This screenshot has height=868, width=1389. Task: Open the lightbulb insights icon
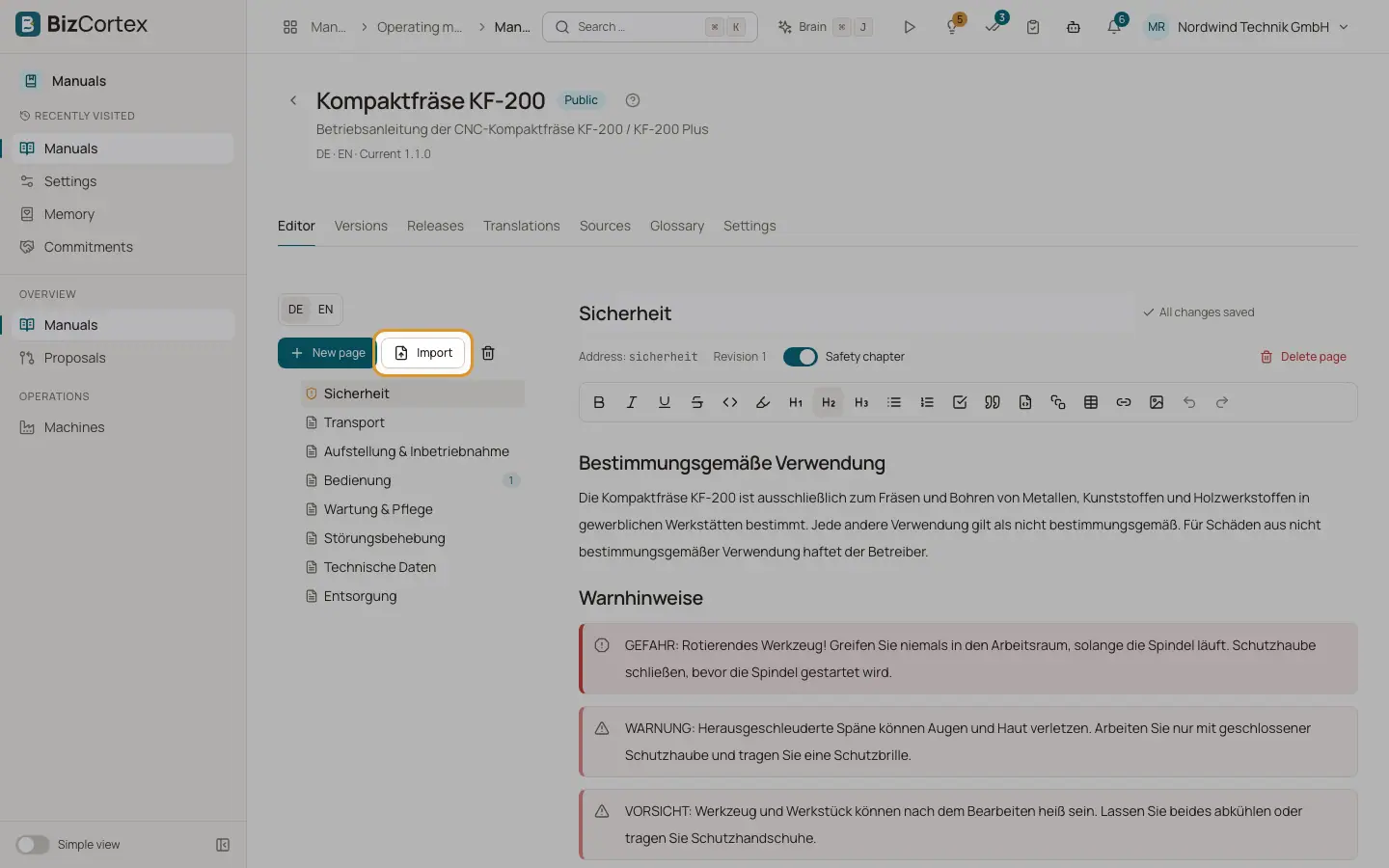pos(952,27)
